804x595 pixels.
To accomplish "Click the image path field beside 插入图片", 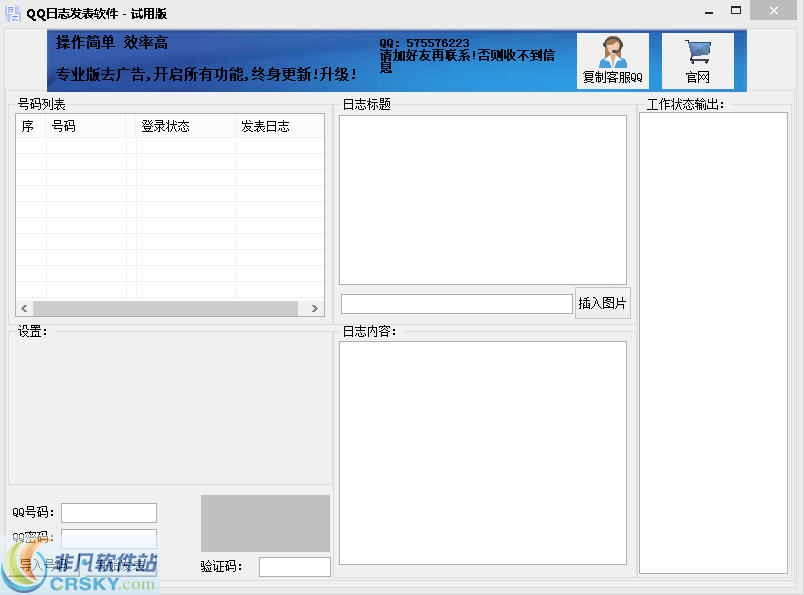I will 456,304.
